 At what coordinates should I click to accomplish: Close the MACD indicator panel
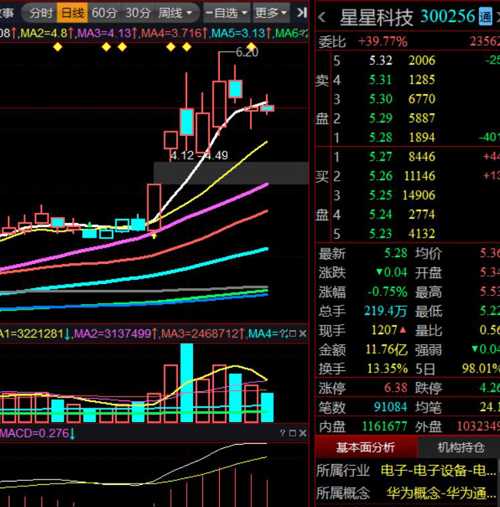tap(302, 433)
